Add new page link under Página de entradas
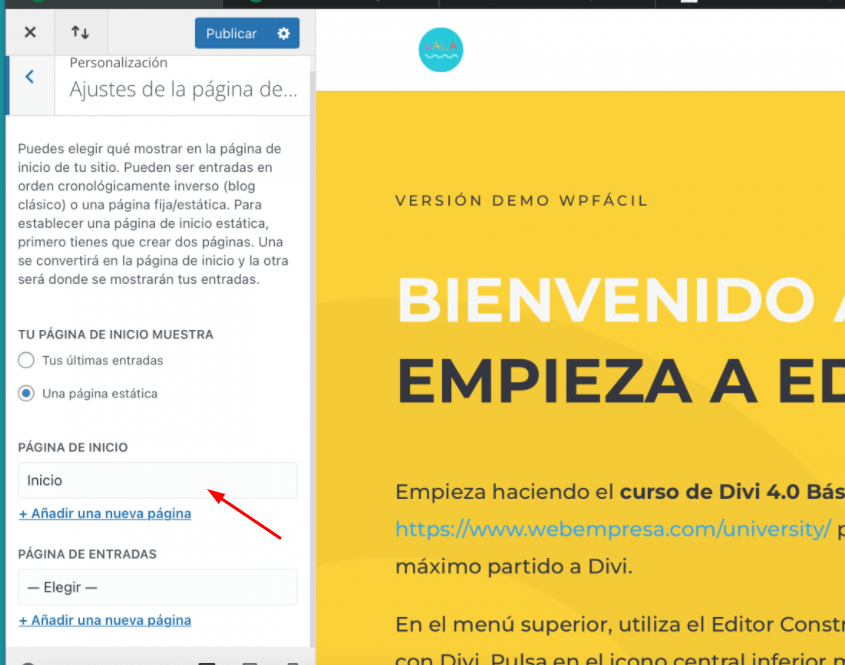Screen dimensions: 845x665 coord(105,620)
